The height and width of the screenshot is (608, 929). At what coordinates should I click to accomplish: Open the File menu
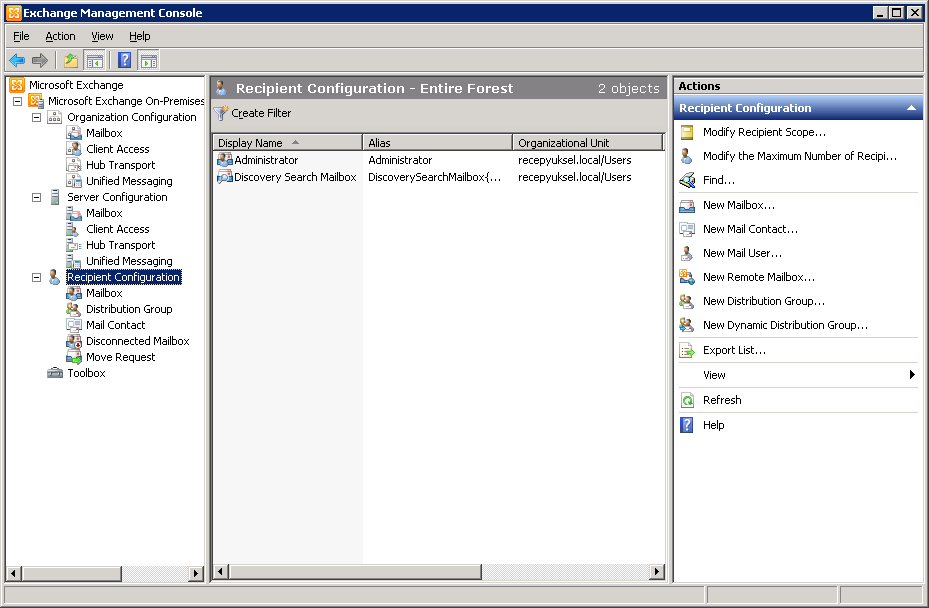pos(21,36)
